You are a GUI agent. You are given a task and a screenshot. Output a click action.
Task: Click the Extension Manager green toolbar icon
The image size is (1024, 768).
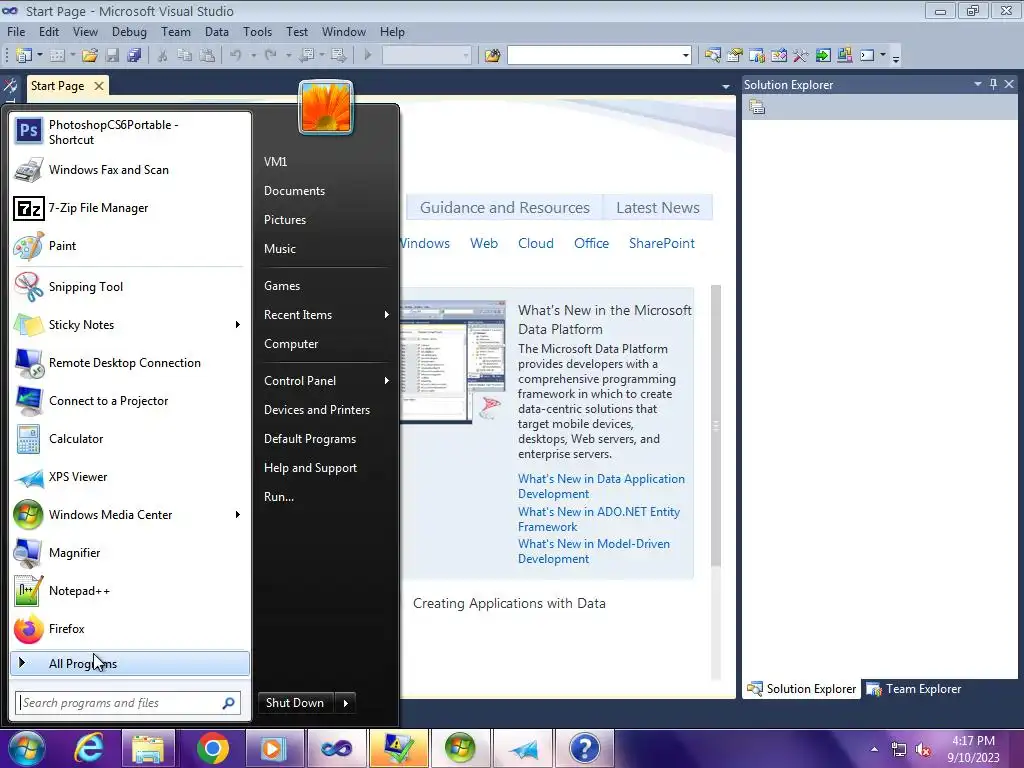pyautogui.click(x=823, y=56)
